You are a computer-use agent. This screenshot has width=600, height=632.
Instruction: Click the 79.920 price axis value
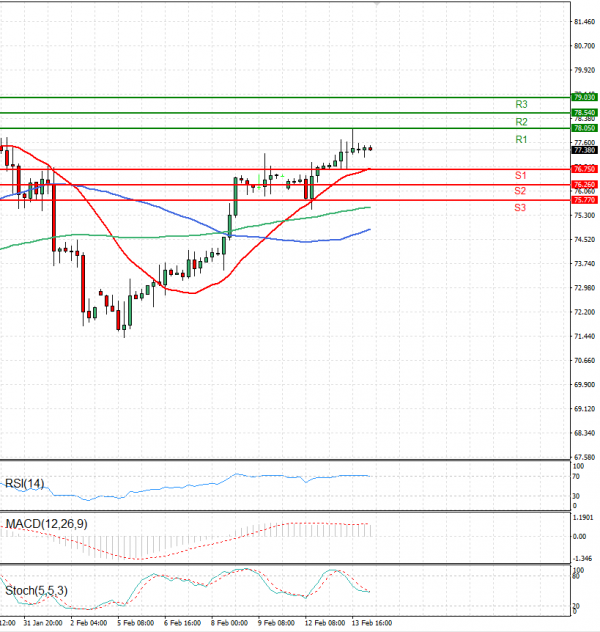[584, 70]
